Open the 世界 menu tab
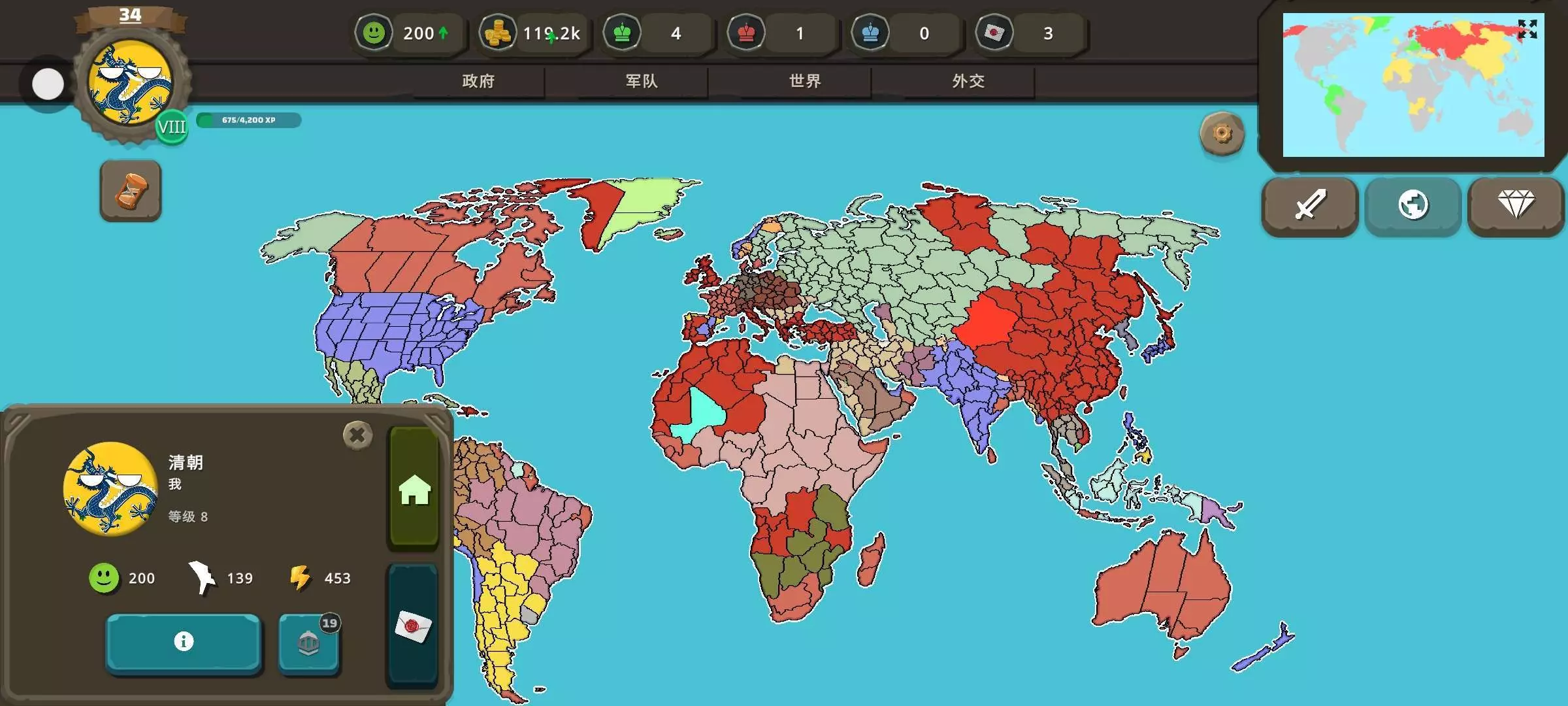The image size is (1568, 706). 805,81
